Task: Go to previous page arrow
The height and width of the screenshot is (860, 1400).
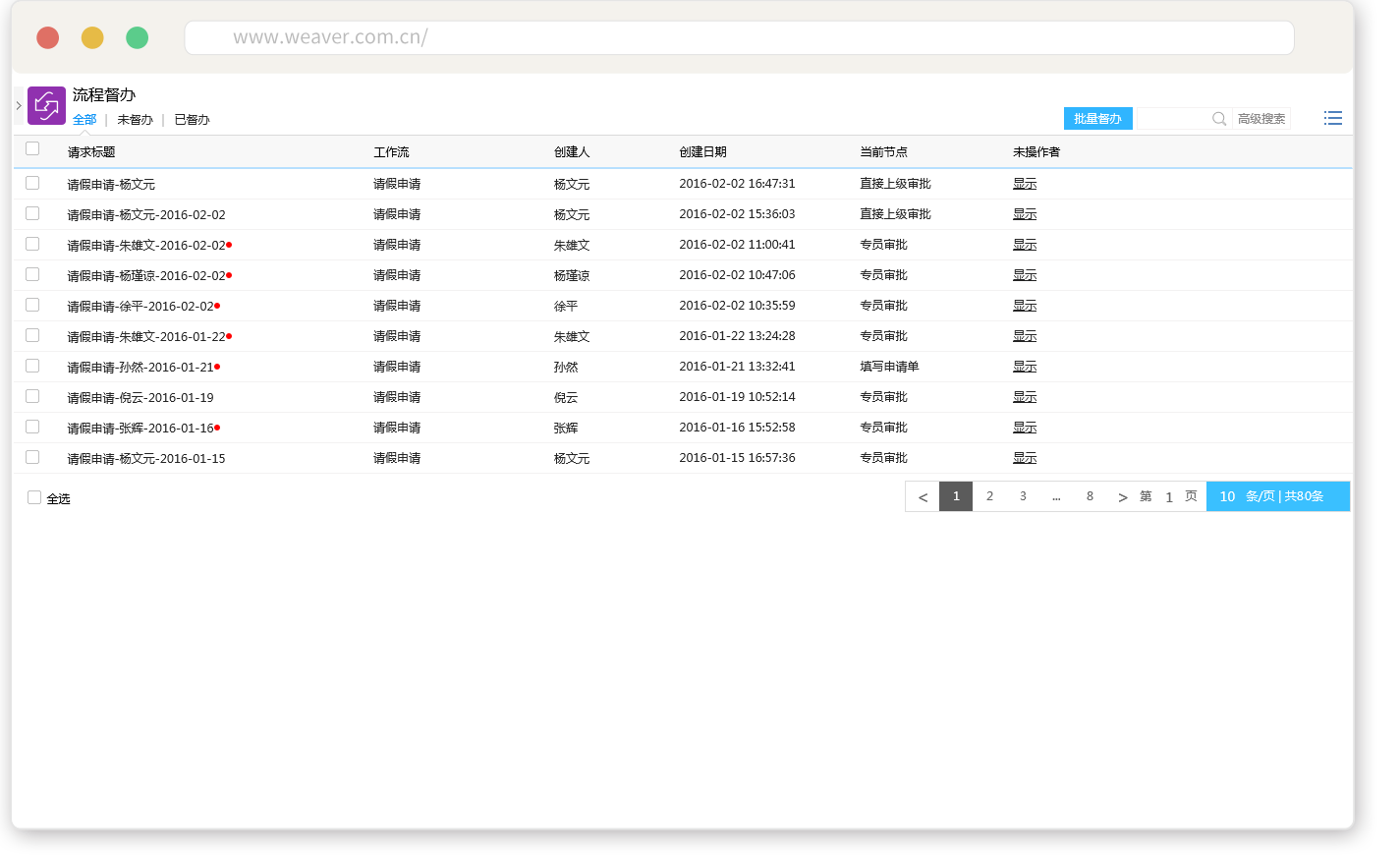Action: tap(923, 497)
